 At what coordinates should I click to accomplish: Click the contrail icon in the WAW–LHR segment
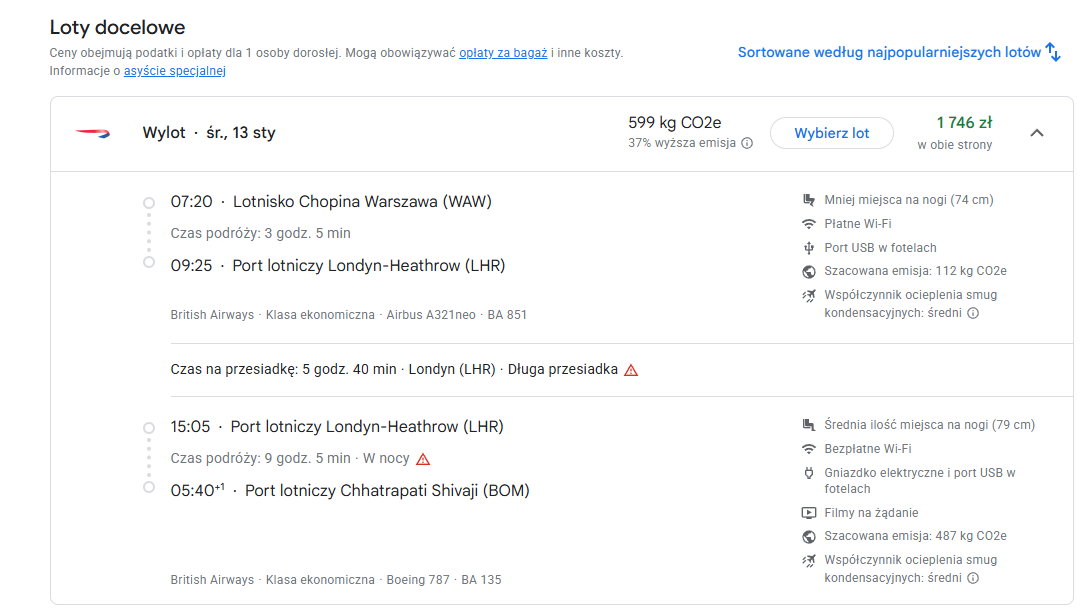point(808,296)
